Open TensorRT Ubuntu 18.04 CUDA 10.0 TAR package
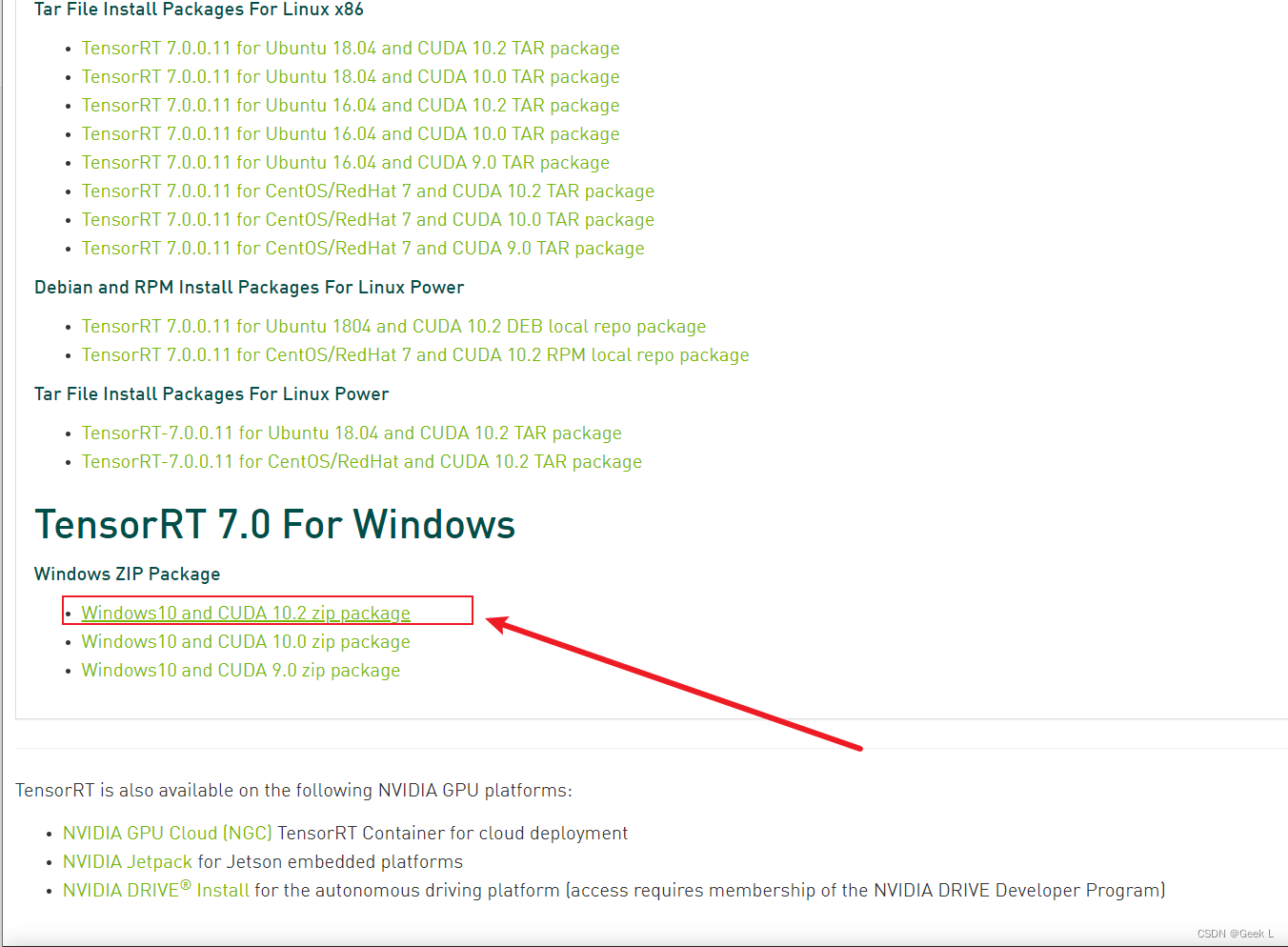The image size is (1288, 947). [351, 77]
